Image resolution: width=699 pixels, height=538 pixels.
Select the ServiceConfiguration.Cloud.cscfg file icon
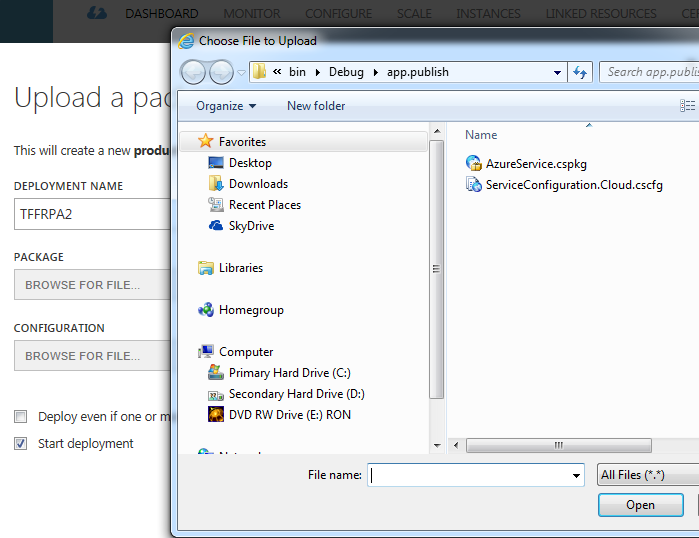pyautogui.click(x=474, y=185)
